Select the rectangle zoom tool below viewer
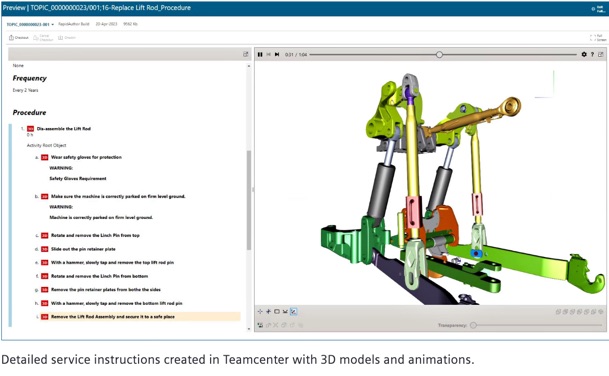This screenshot has width=609, height=376. (277, 312)
